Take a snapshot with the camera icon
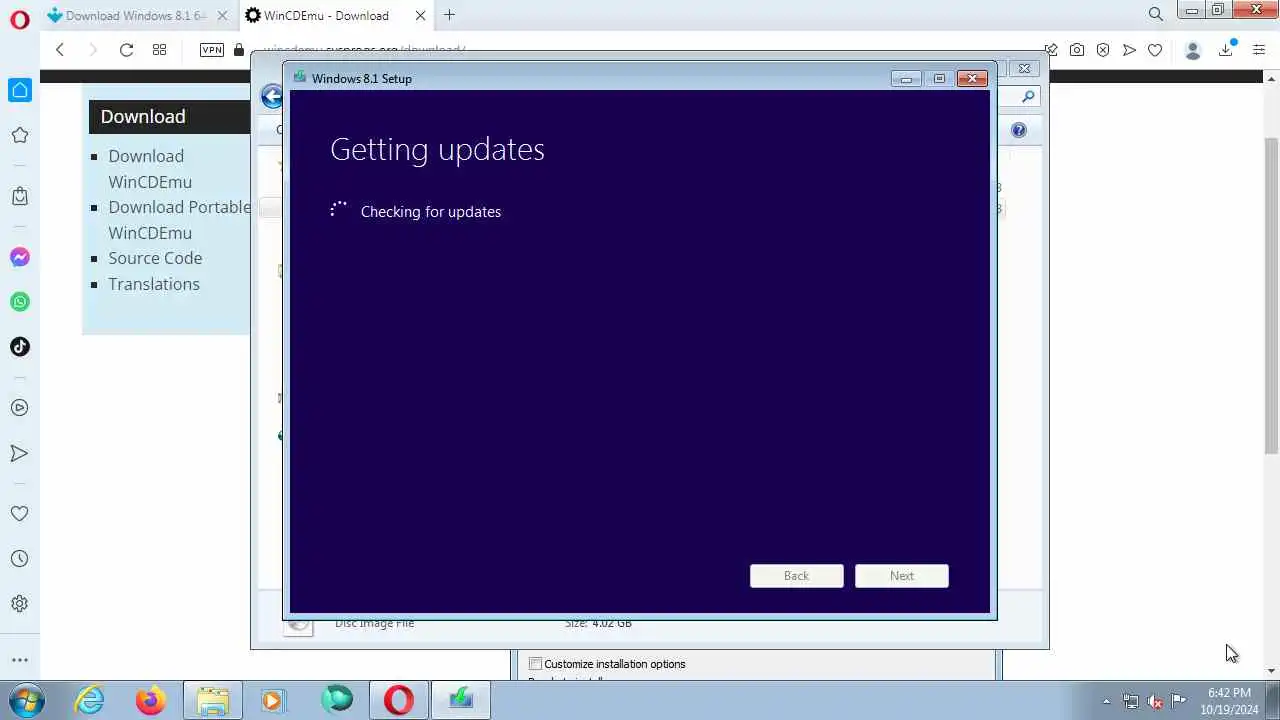The width and height of the screenshot is (1280, 720). (x=1077, y=50)
